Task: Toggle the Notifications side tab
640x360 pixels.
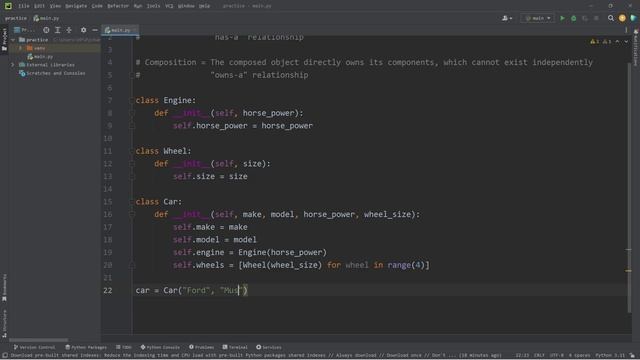Action: click(636, 47)
